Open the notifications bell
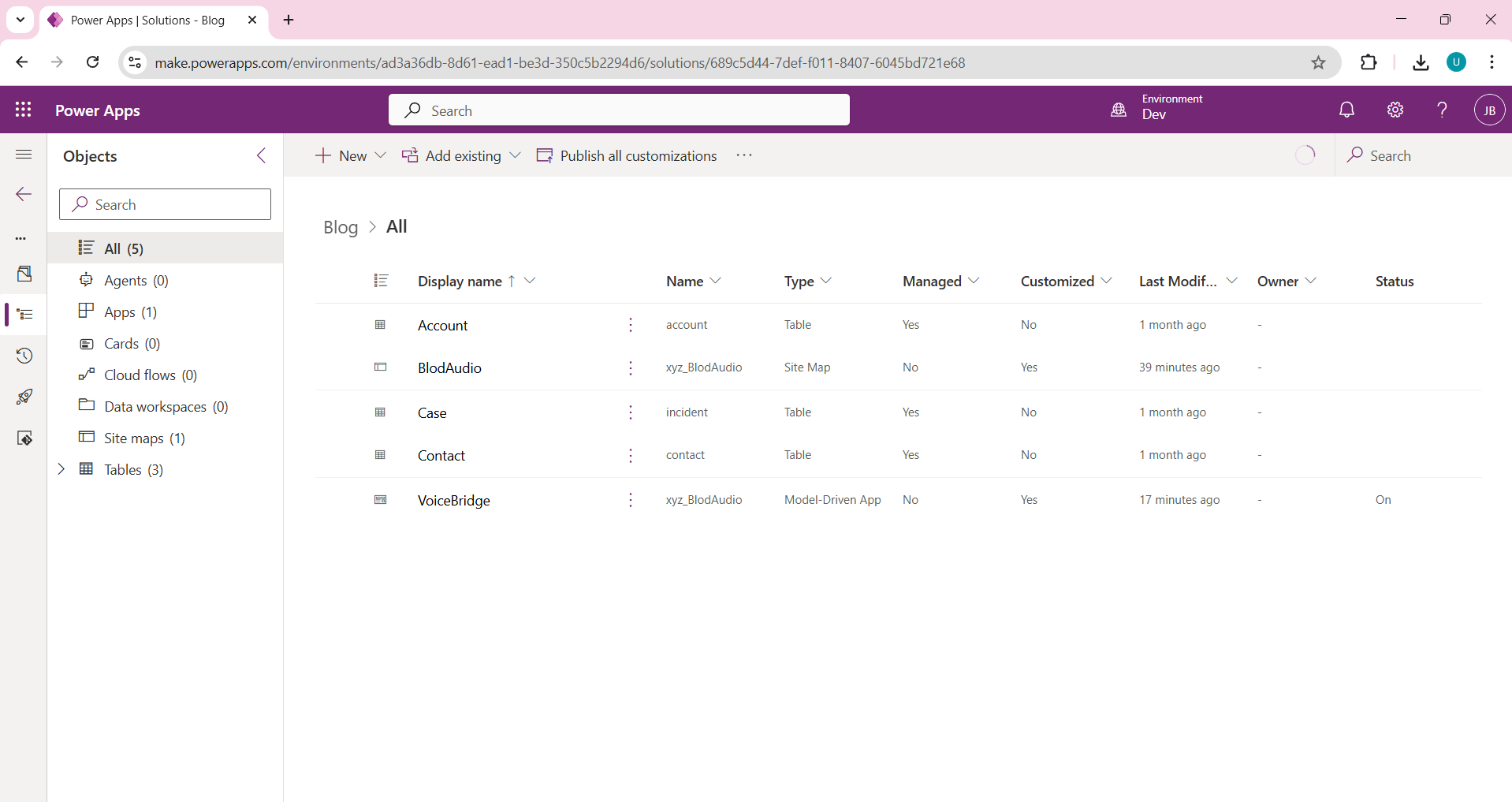Image resolution: width=1512 pixels, height=802 pixels. point(1346,110)
